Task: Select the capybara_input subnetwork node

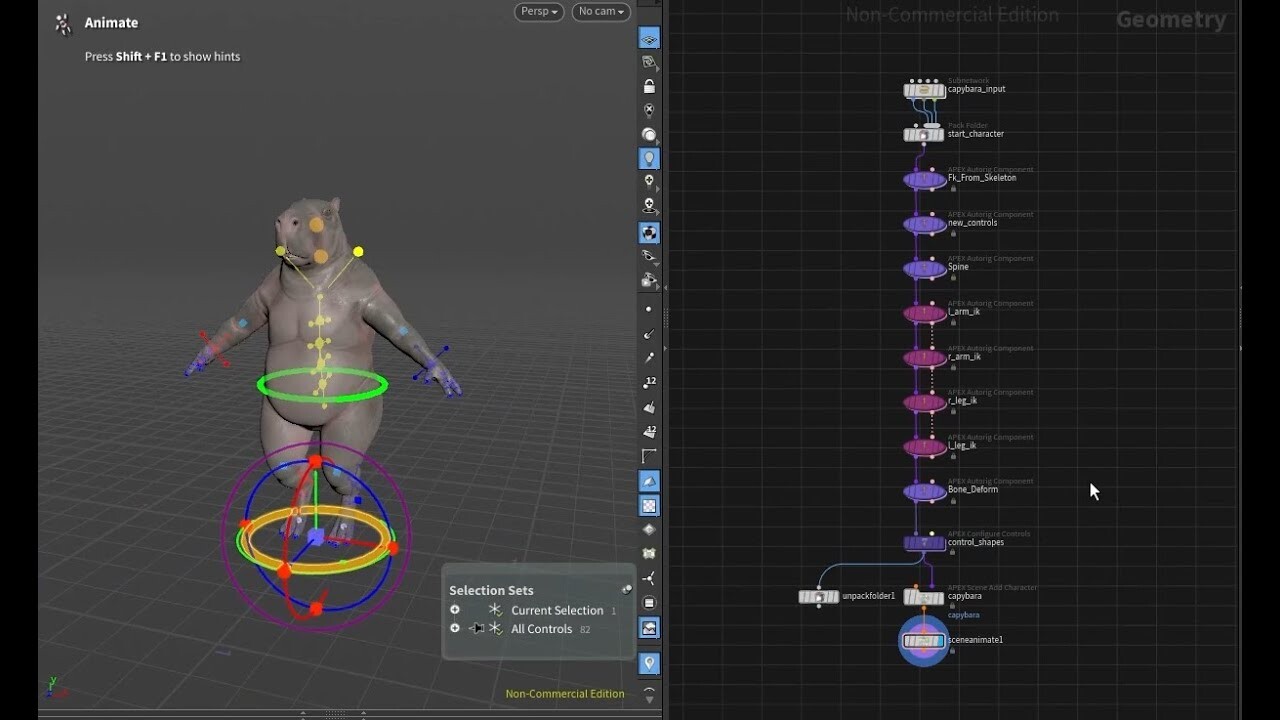Action: pos(922,90)
